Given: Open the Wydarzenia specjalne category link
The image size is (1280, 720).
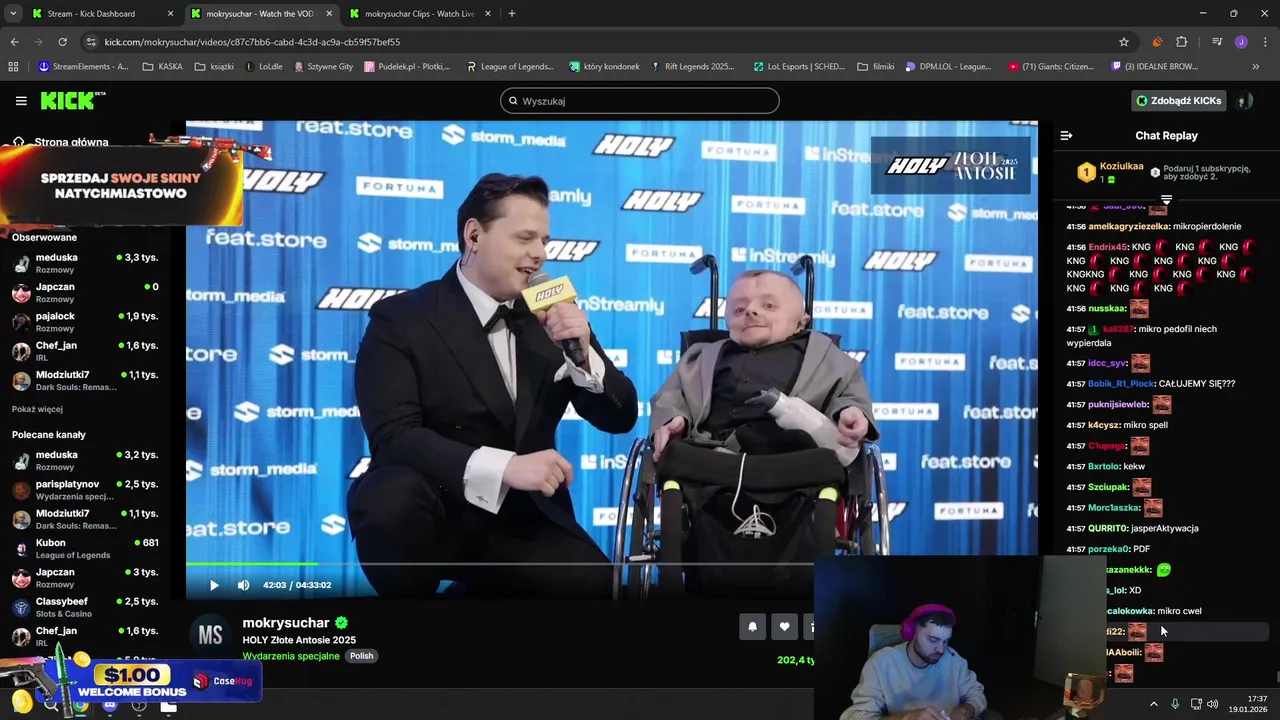Looking at the screenshot, I should point(291,656).
